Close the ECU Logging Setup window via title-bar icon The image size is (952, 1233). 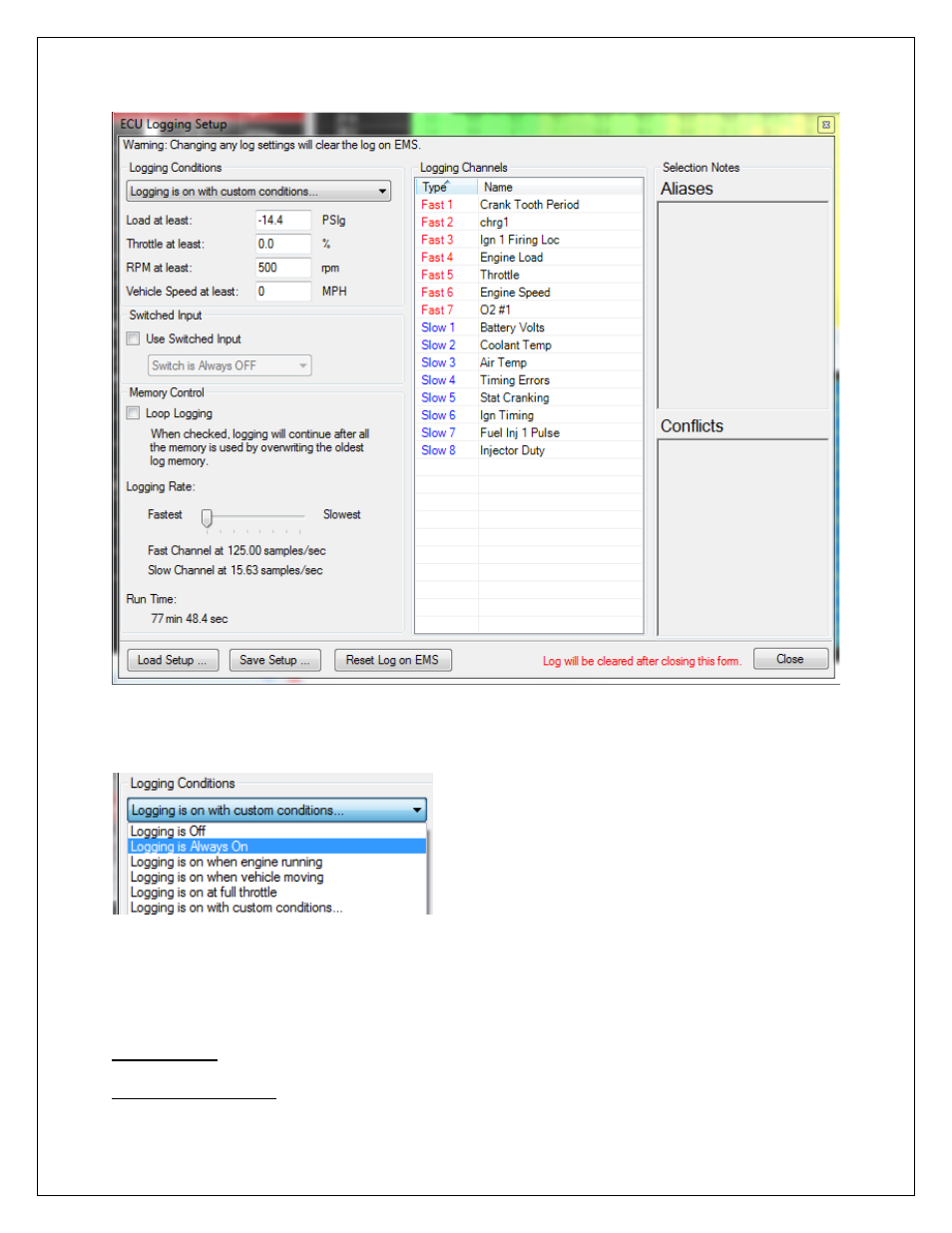coord(825,125)
